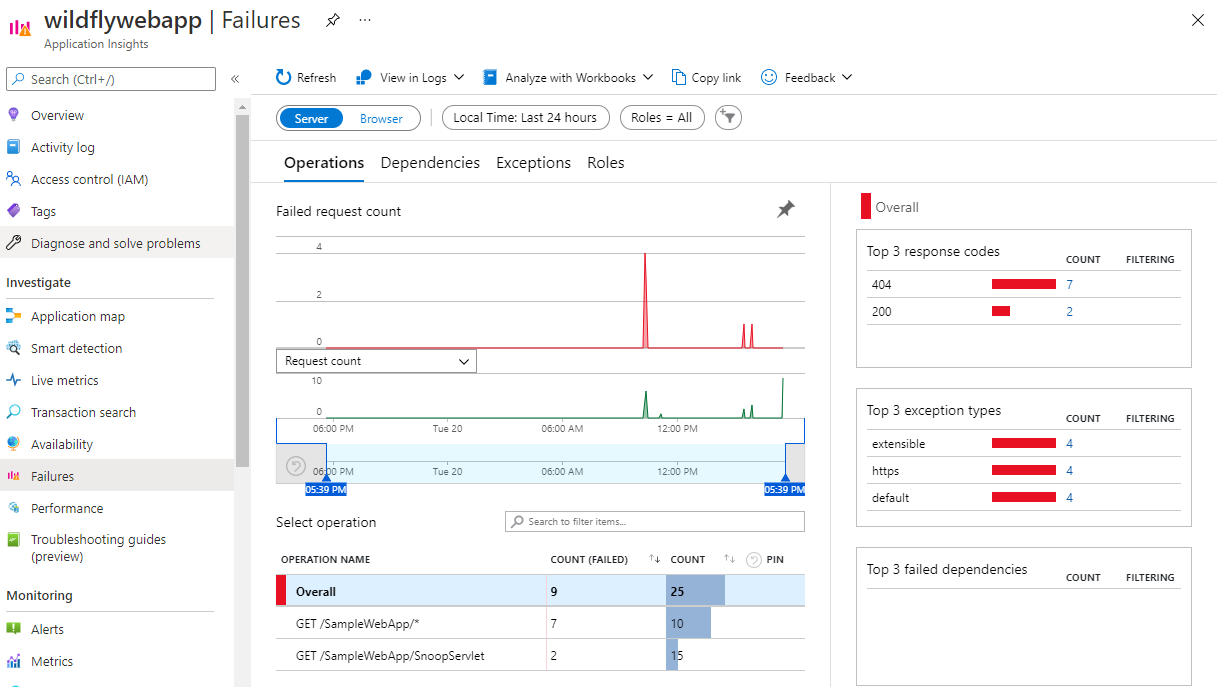Select the Overall operation row

point(540,591)
